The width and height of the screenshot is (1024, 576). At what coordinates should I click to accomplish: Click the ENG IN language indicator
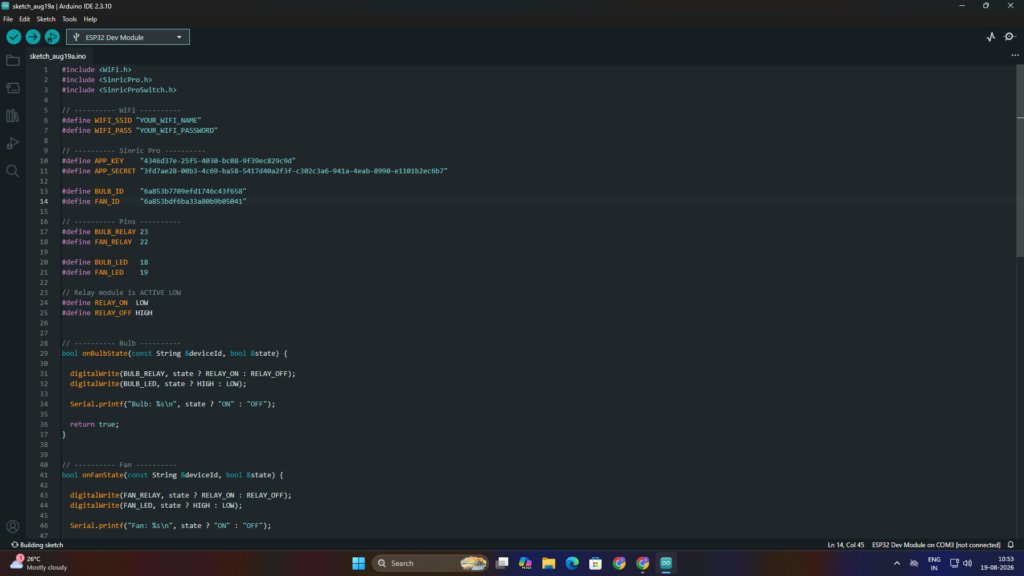tap(934, 564)
